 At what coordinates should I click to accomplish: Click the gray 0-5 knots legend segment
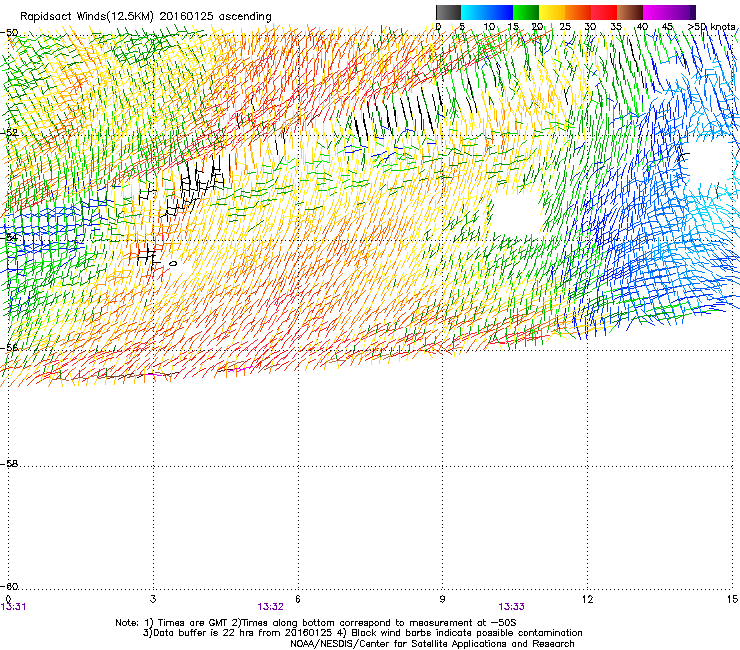click(448, 12)
